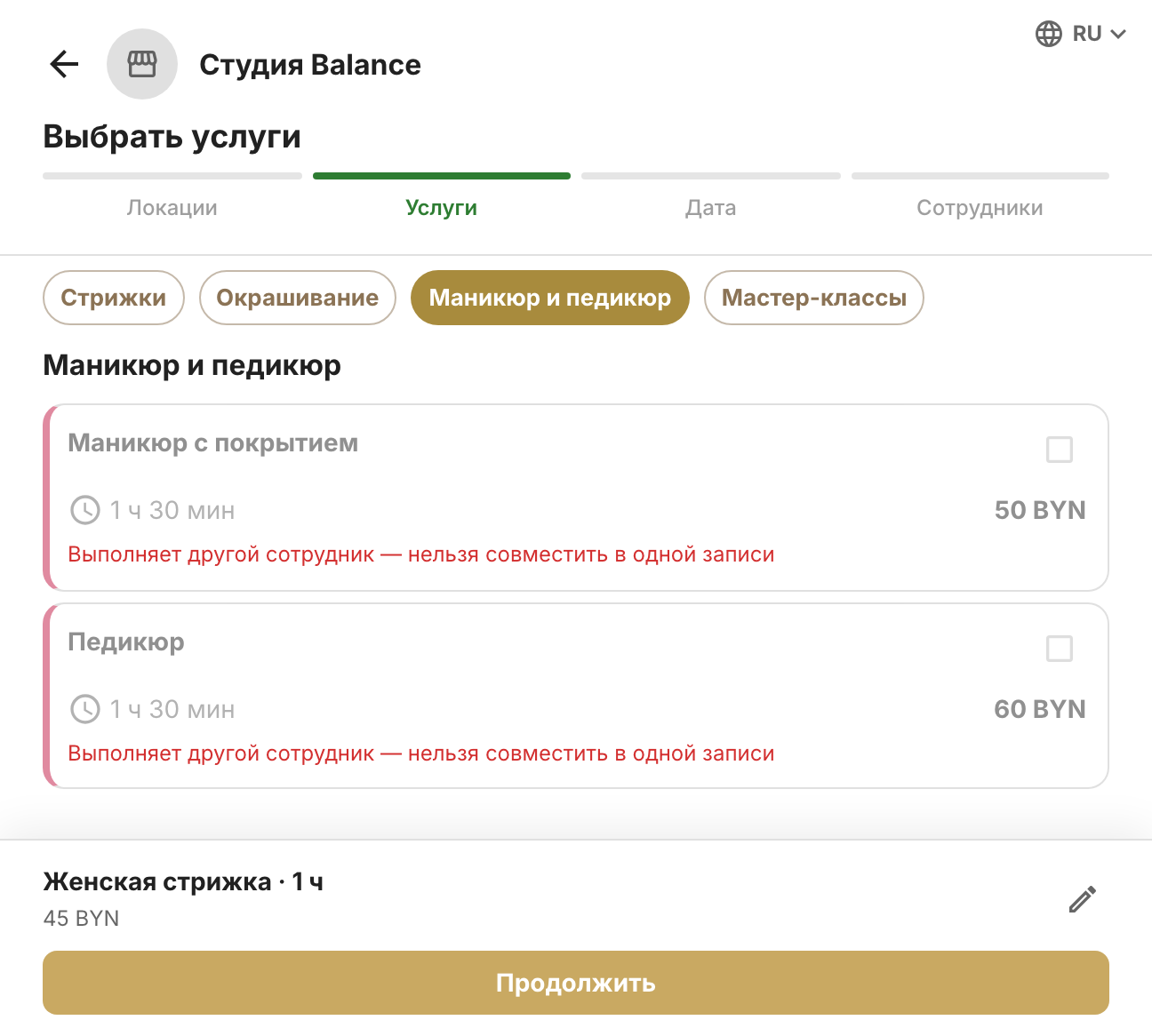This screenshot has width=1152, height=1036.
Task: Click the globe language icon
Action: [x=1049, y=34]
